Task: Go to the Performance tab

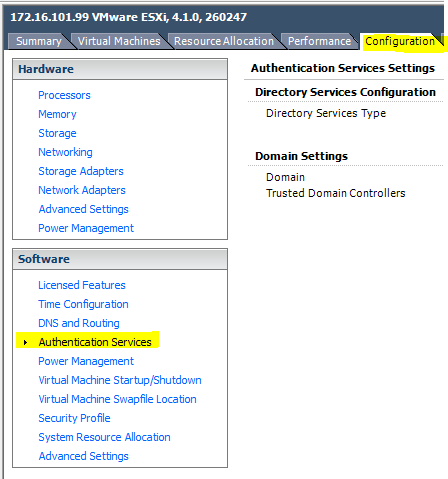Action: pos(319,41)
